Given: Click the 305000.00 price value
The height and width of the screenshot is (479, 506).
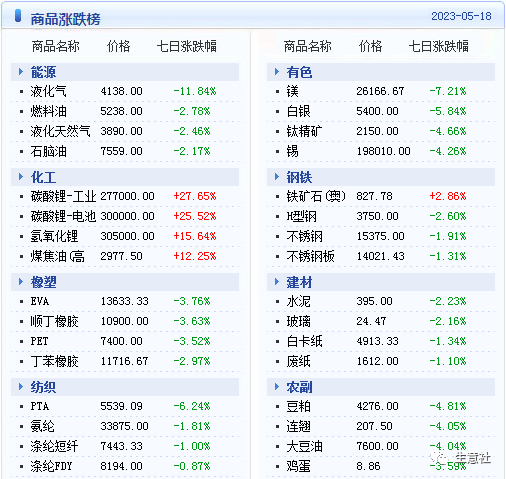Looking at the screenshot, I should [x=127, y=236].
